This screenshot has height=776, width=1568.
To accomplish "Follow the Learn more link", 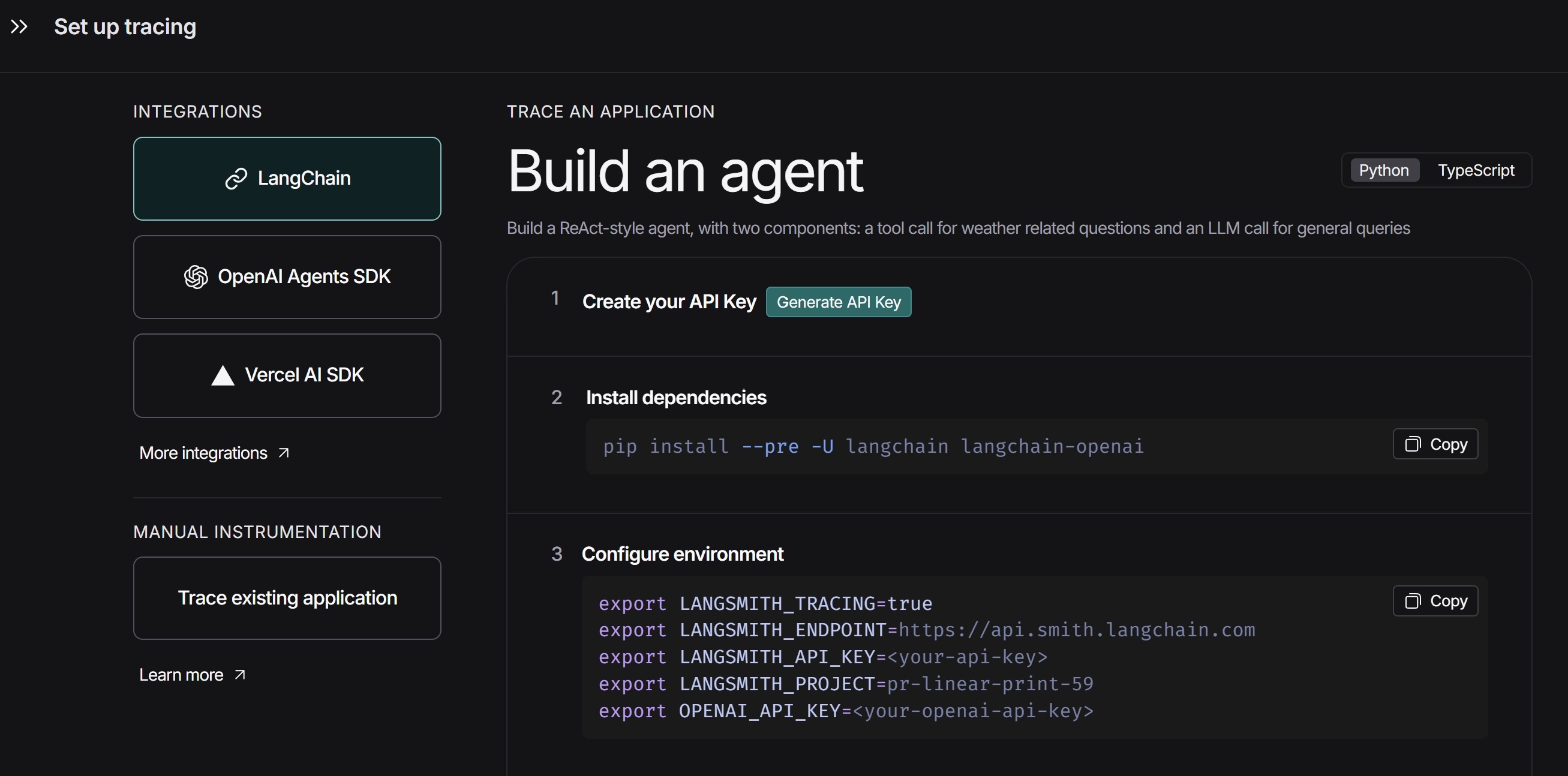I will (181, 675).
